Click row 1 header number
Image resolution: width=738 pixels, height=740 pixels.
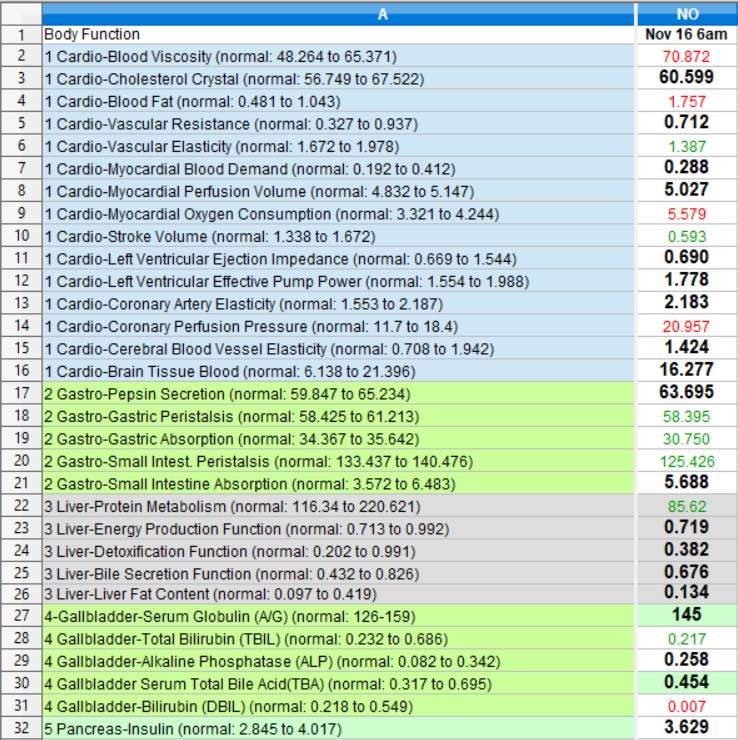20,35
